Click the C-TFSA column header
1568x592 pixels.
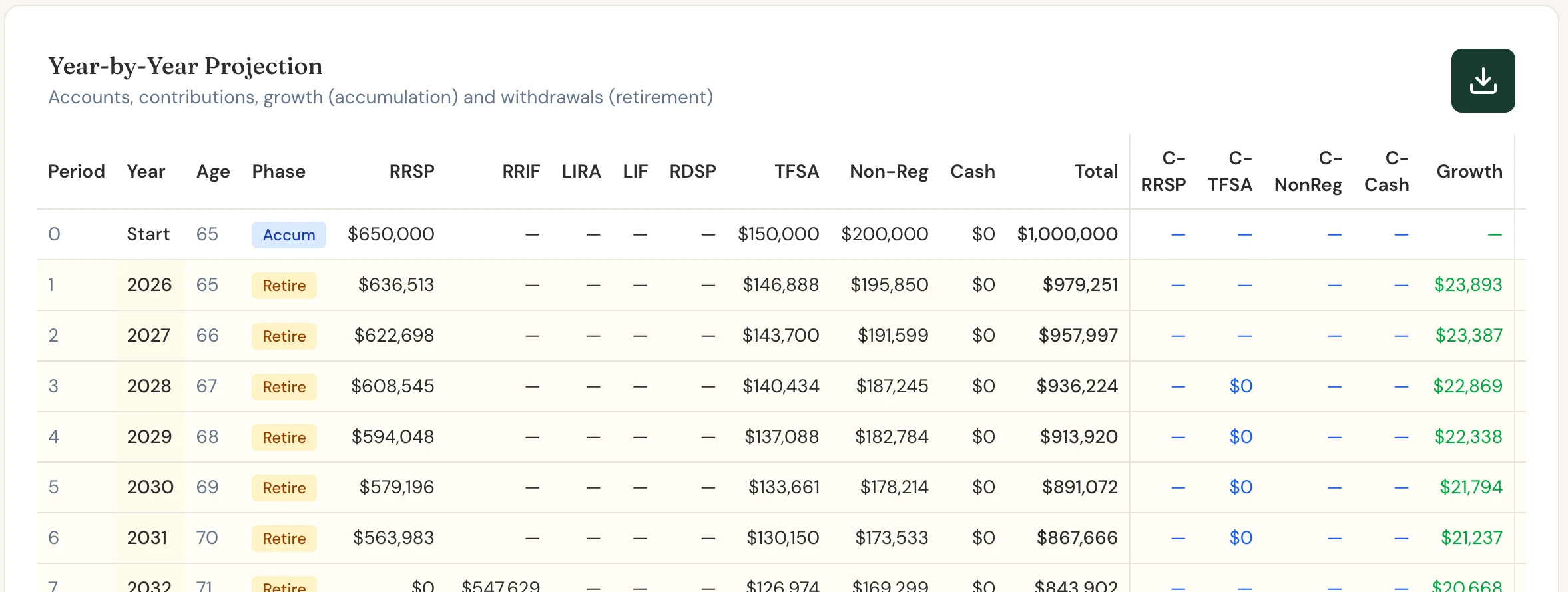1230,172
